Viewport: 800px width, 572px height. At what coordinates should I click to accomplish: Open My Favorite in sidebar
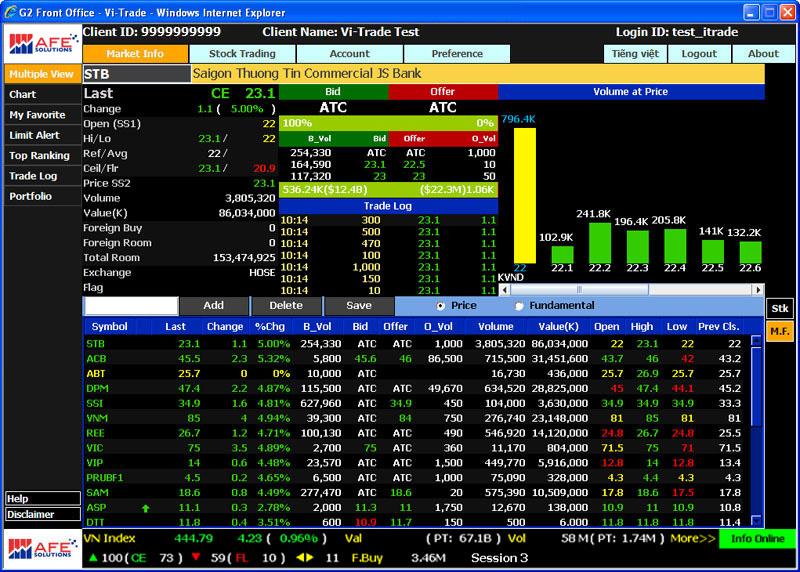42,115
